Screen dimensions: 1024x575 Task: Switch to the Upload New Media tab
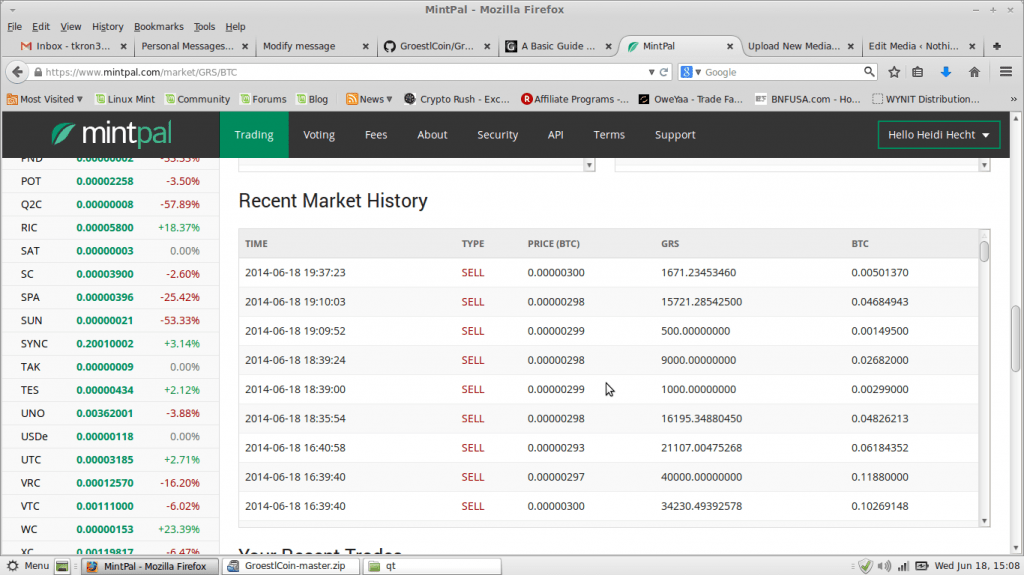(x=793, y=46)
